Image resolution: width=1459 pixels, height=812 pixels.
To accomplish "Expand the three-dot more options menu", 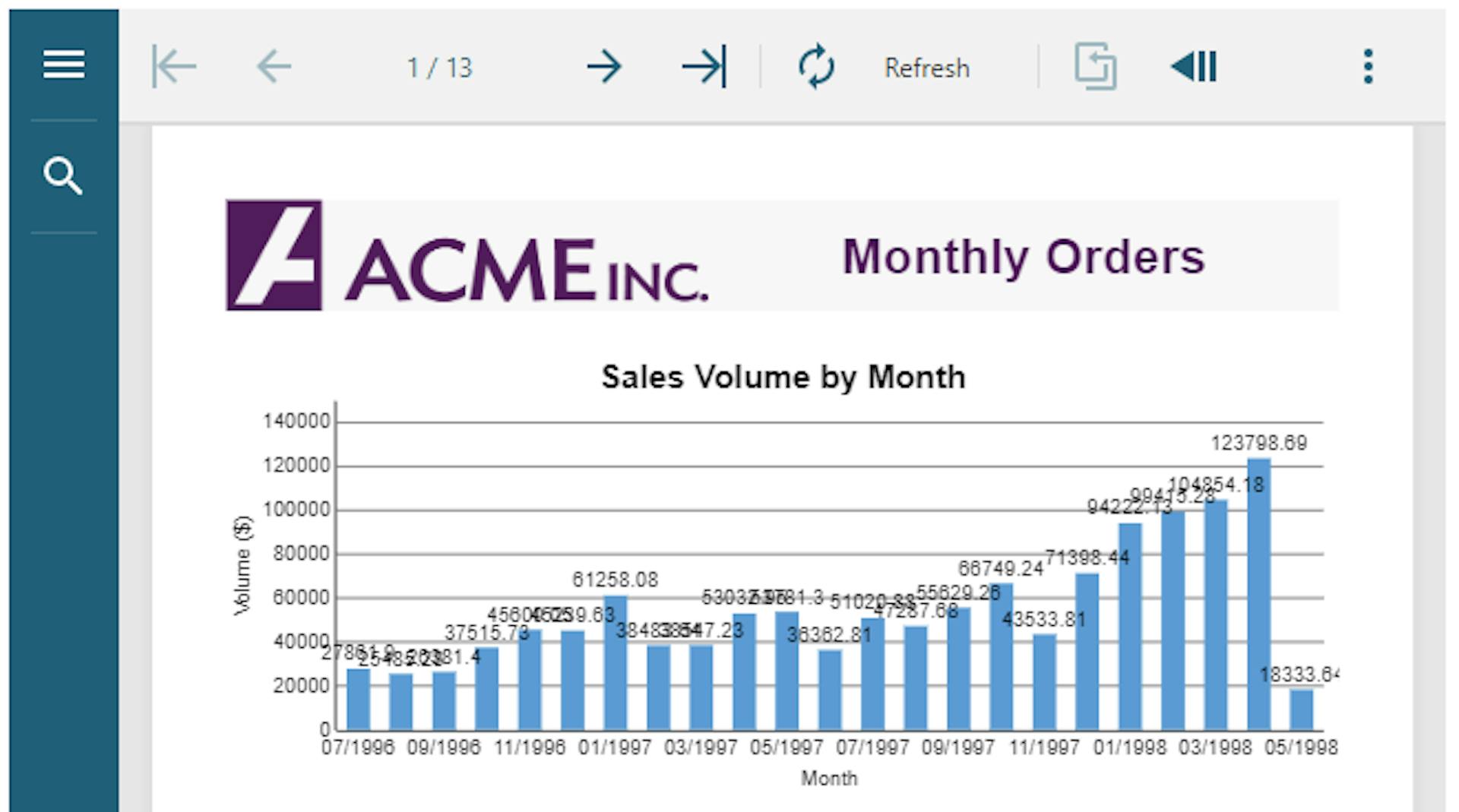I will pyautogui.click(x=1368, y=67).
